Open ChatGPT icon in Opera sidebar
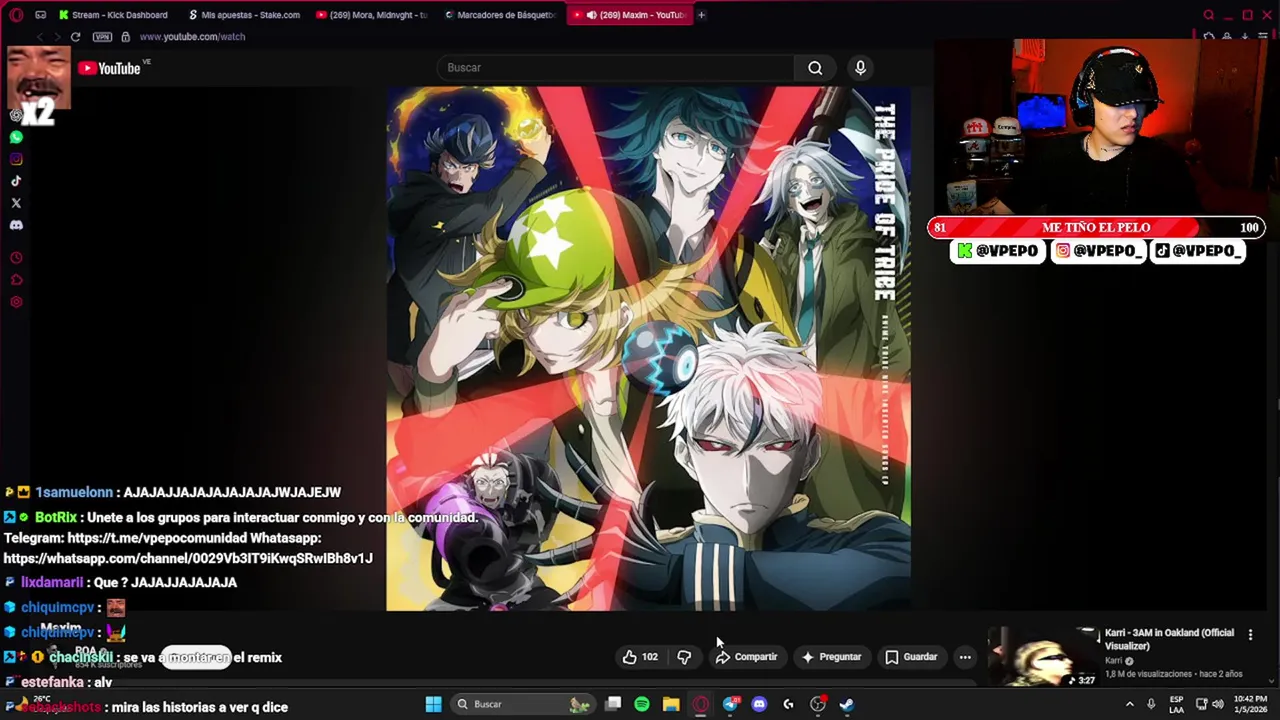The width and height of the screenshot is (1280, 720). pyautogui.click(x=16, y=115)
